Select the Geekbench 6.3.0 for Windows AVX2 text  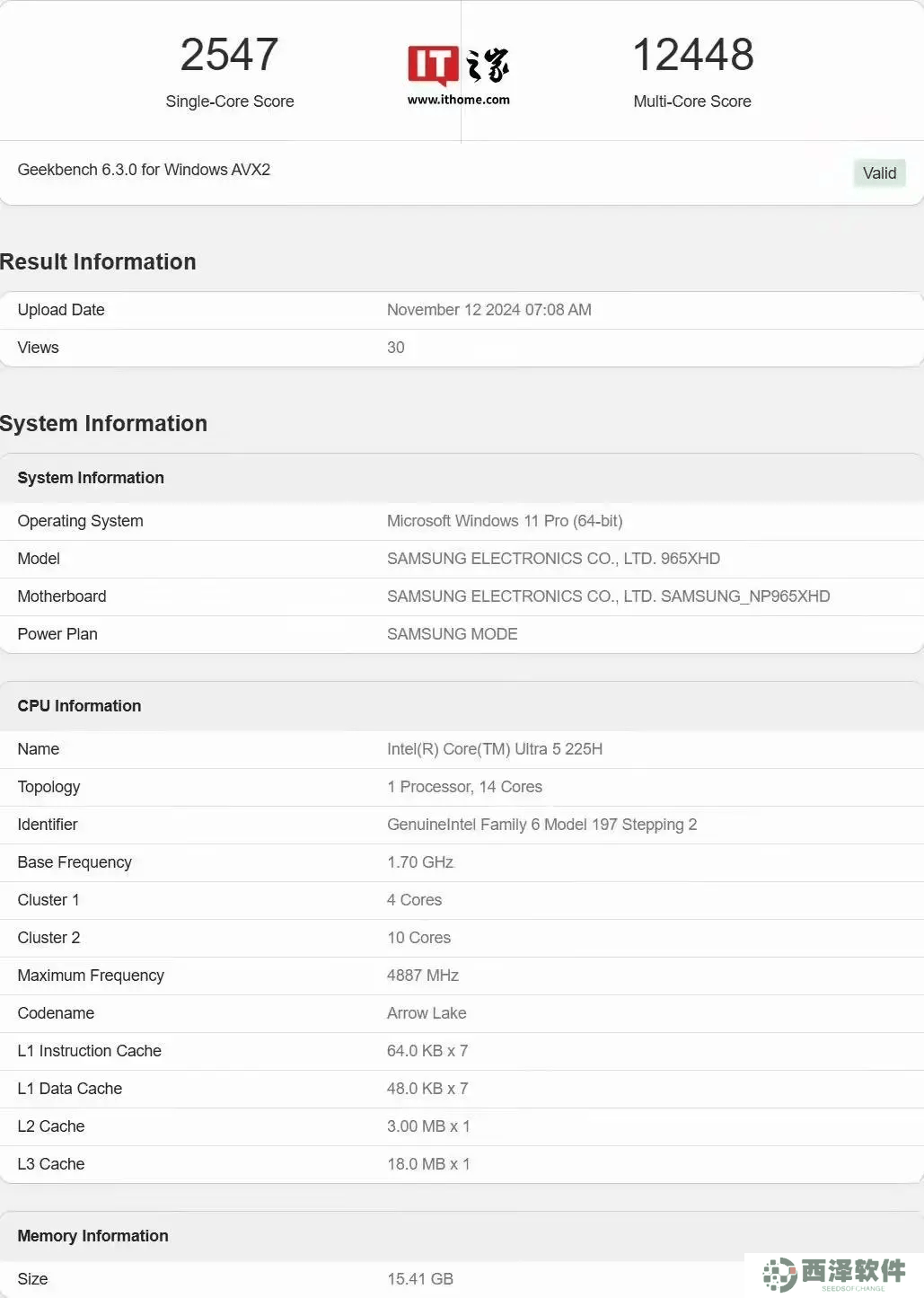coord(144,170)
